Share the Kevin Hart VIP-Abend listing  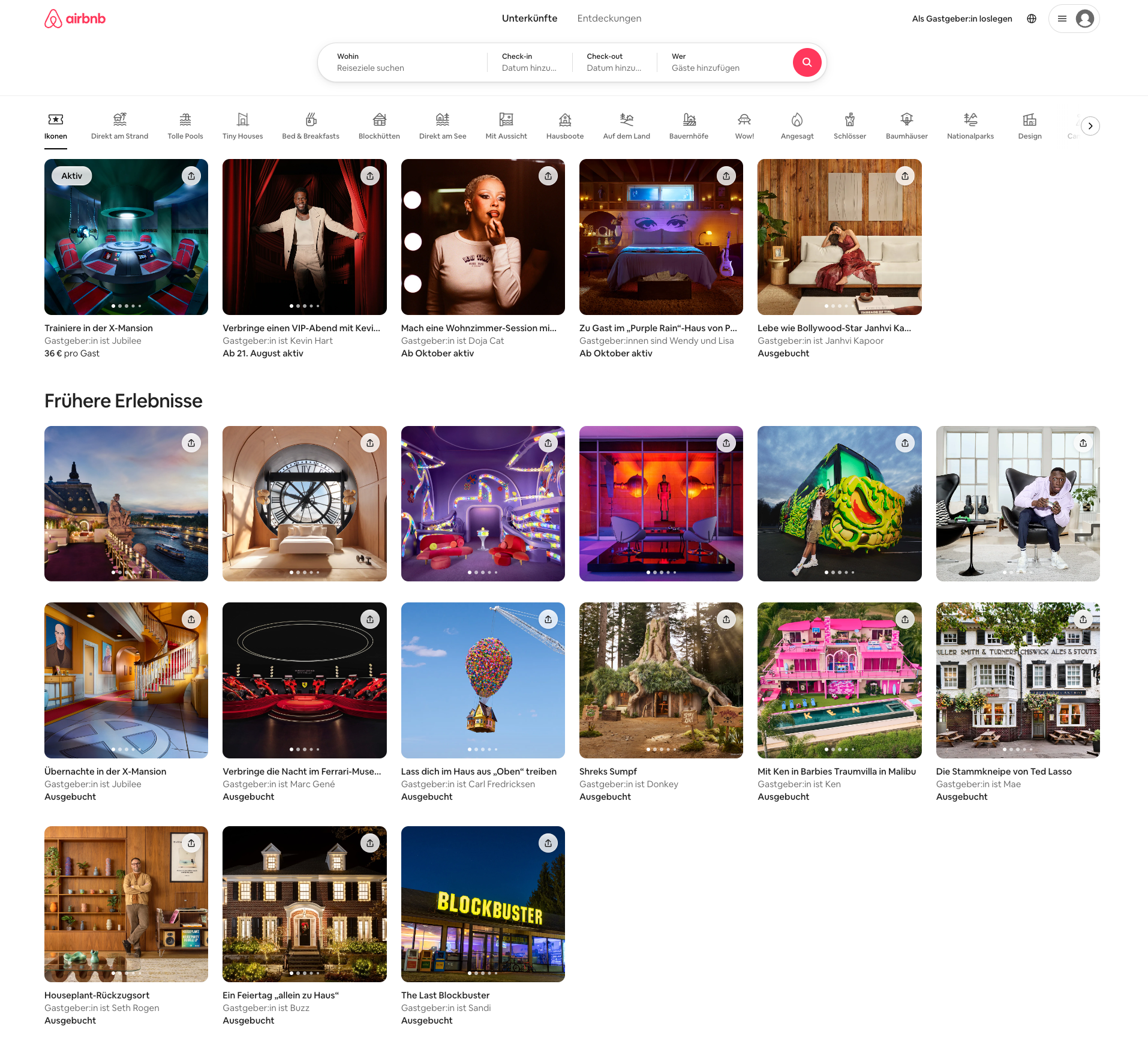369,176
